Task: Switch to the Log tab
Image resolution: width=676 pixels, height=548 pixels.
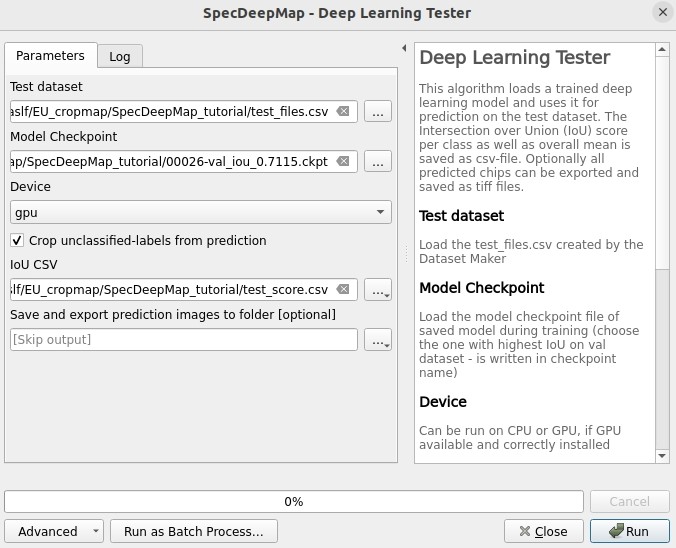Action: [120, 56]
